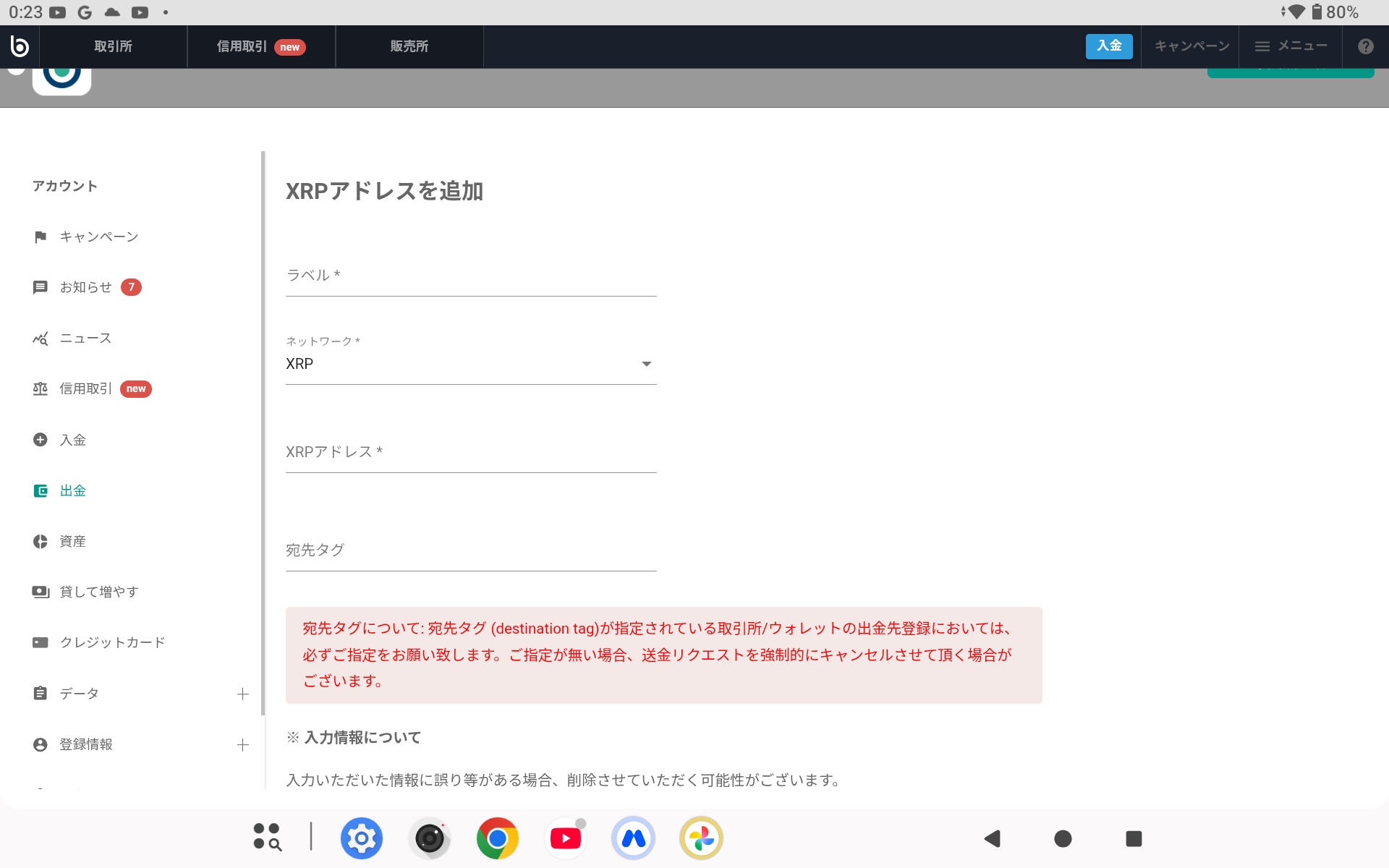Open the Meta AI app icon
Viewport: 1389px width, 868px height.
point(634,838)
